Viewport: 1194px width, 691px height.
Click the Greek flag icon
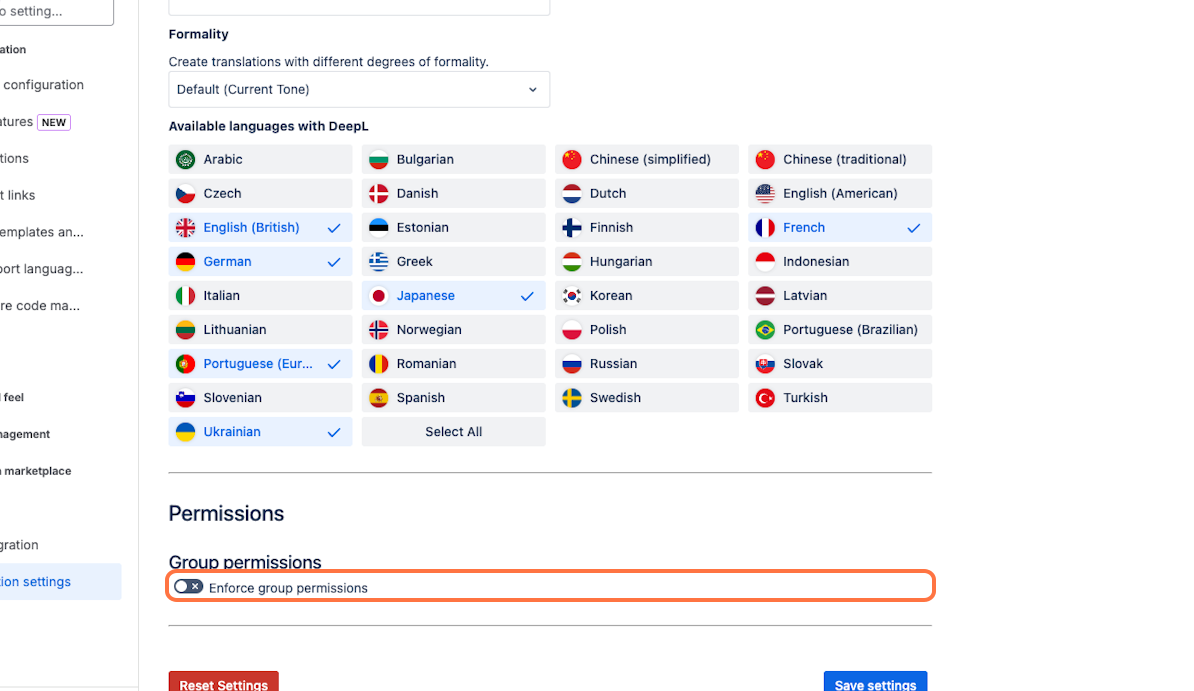[378, 262]
